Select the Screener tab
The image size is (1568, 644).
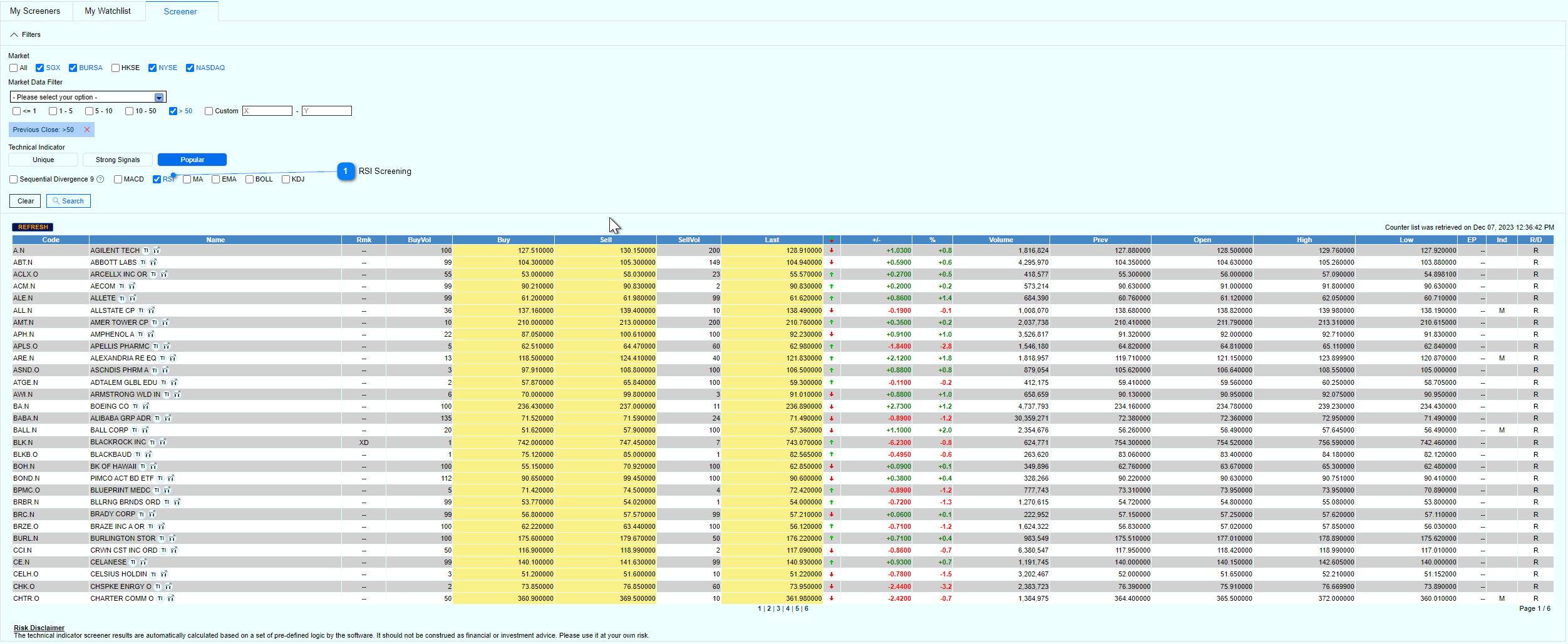181,11
